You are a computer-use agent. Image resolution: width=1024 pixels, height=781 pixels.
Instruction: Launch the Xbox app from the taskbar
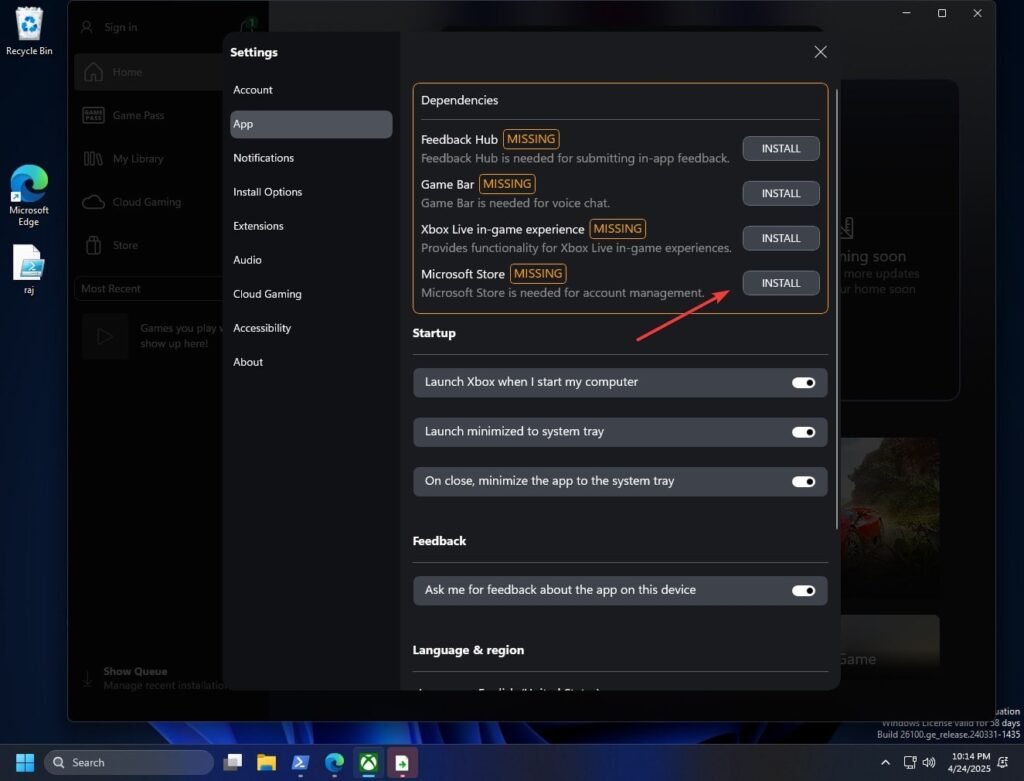coord(368,762)
